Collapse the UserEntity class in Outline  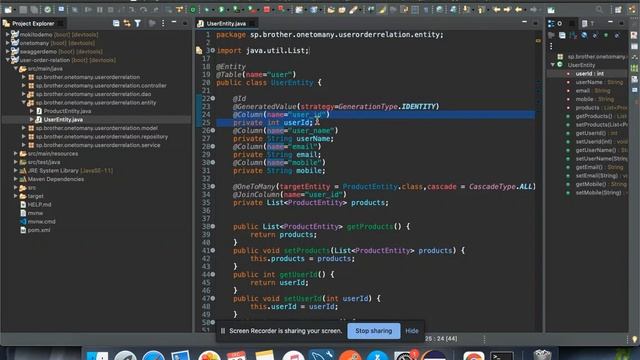[553, 65]
